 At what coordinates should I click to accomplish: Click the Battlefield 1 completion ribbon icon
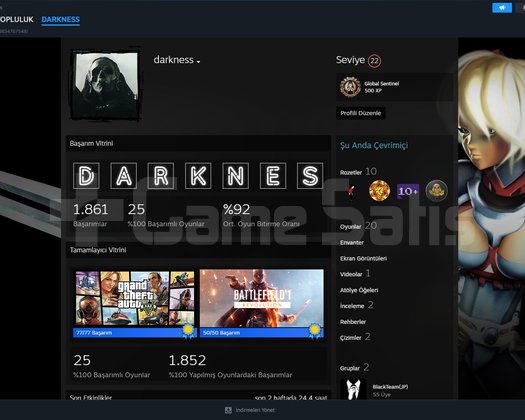pos(315,331)
